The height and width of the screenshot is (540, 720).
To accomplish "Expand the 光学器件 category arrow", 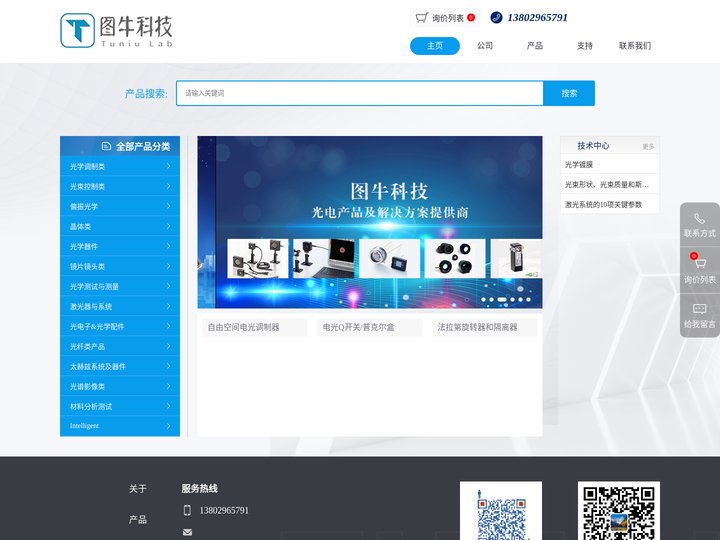I will tap(168, 246).
